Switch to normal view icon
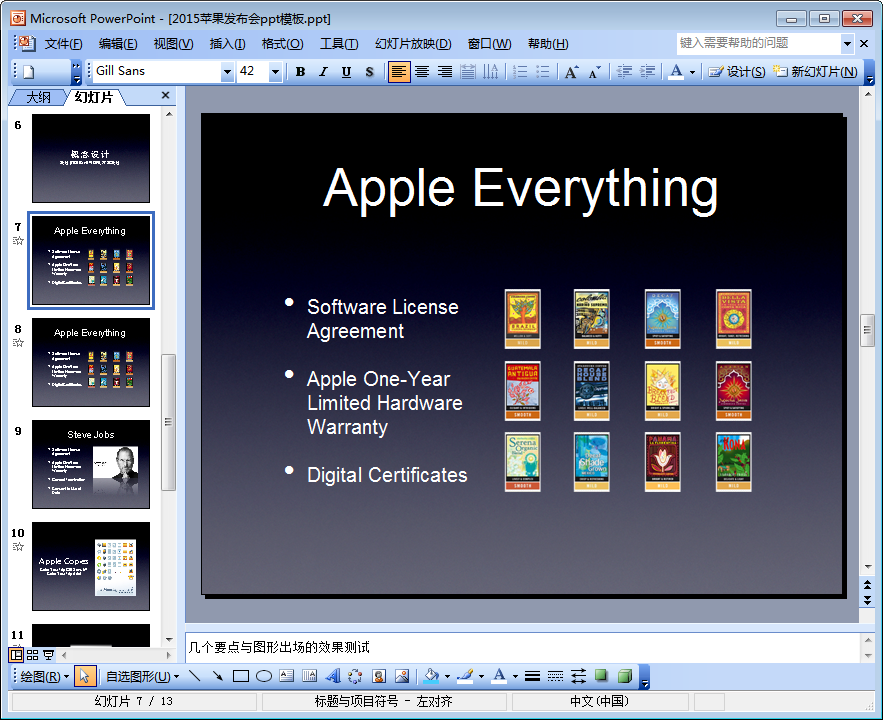The height and width of the screenshot is (720, 883). coord(16,655)
